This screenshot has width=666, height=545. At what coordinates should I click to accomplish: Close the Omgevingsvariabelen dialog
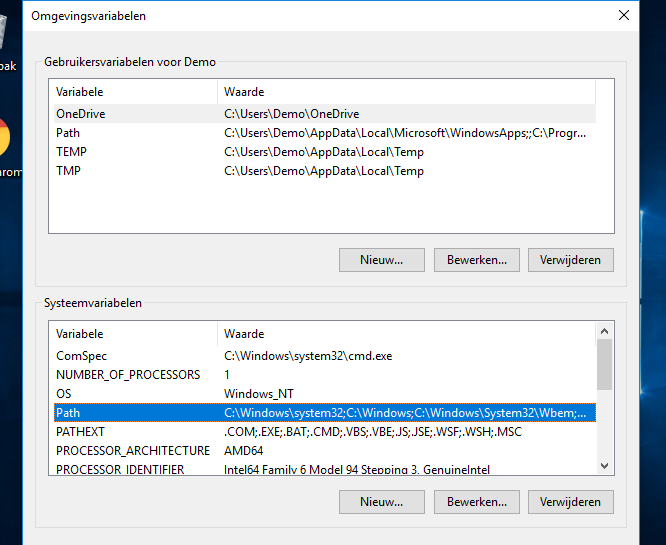pos(624,15)
